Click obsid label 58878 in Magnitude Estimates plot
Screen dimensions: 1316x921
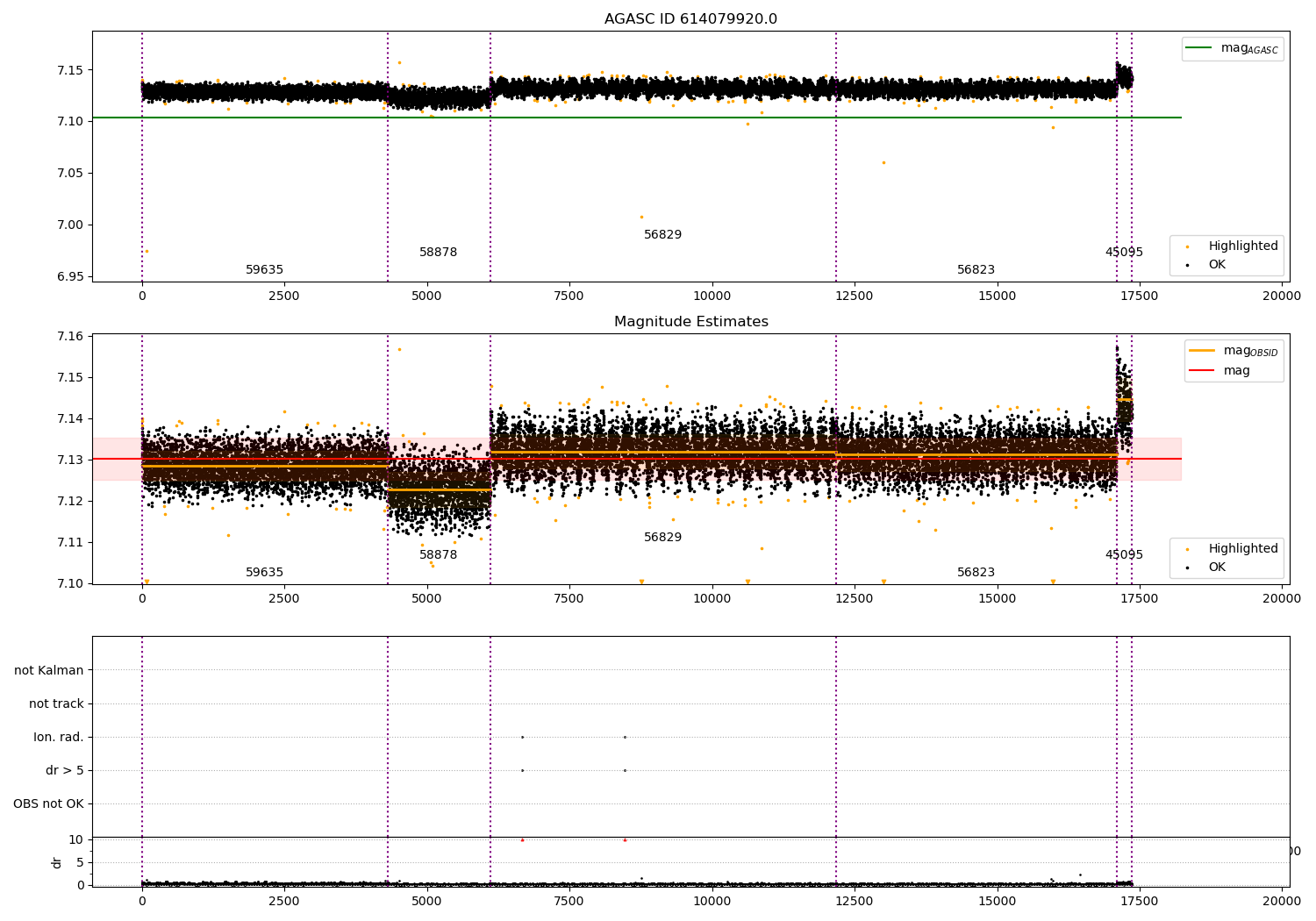click(438, 555)
